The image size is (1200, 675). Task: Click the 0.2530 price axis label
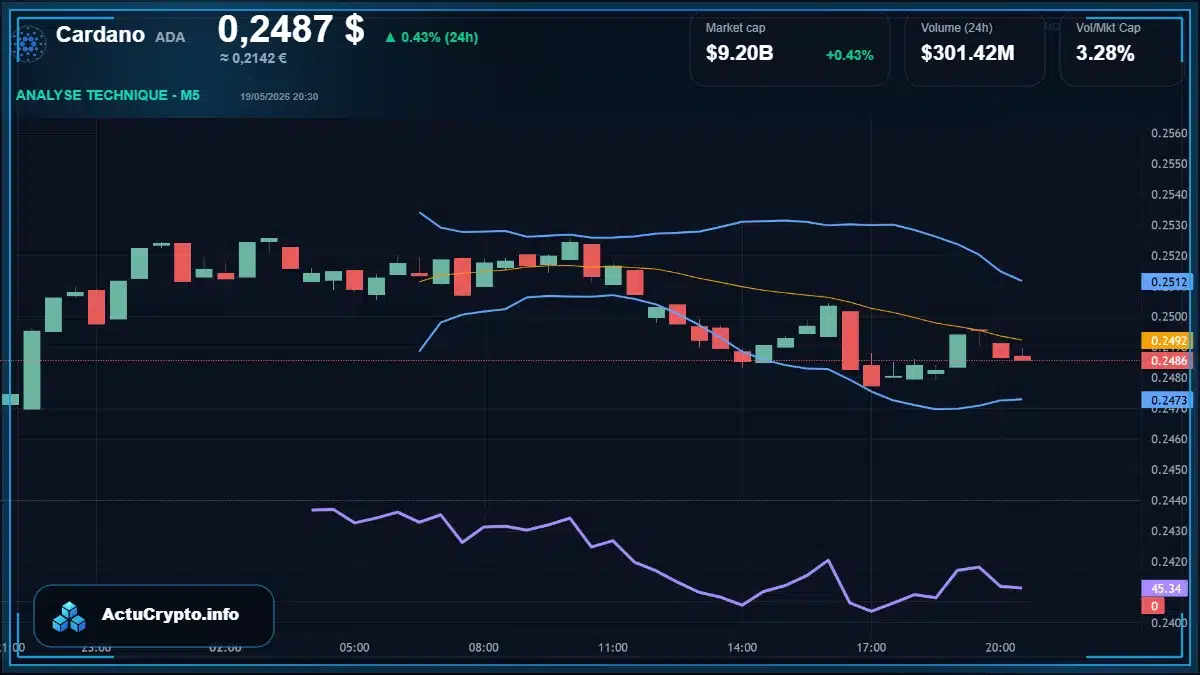point(1168,225)
